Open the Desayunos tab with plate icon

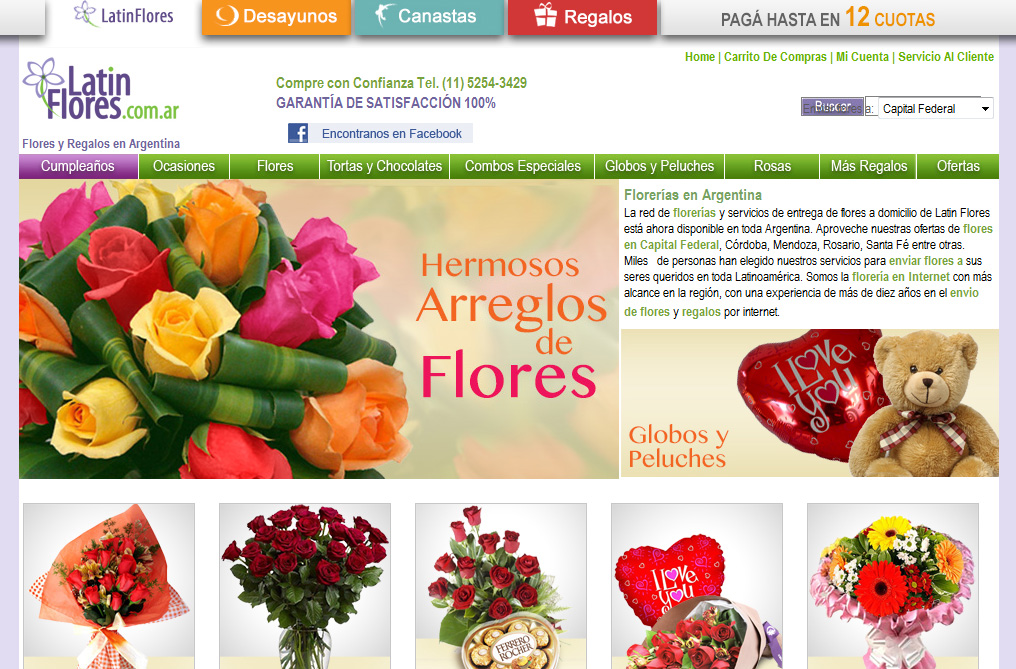pos(276,17)
